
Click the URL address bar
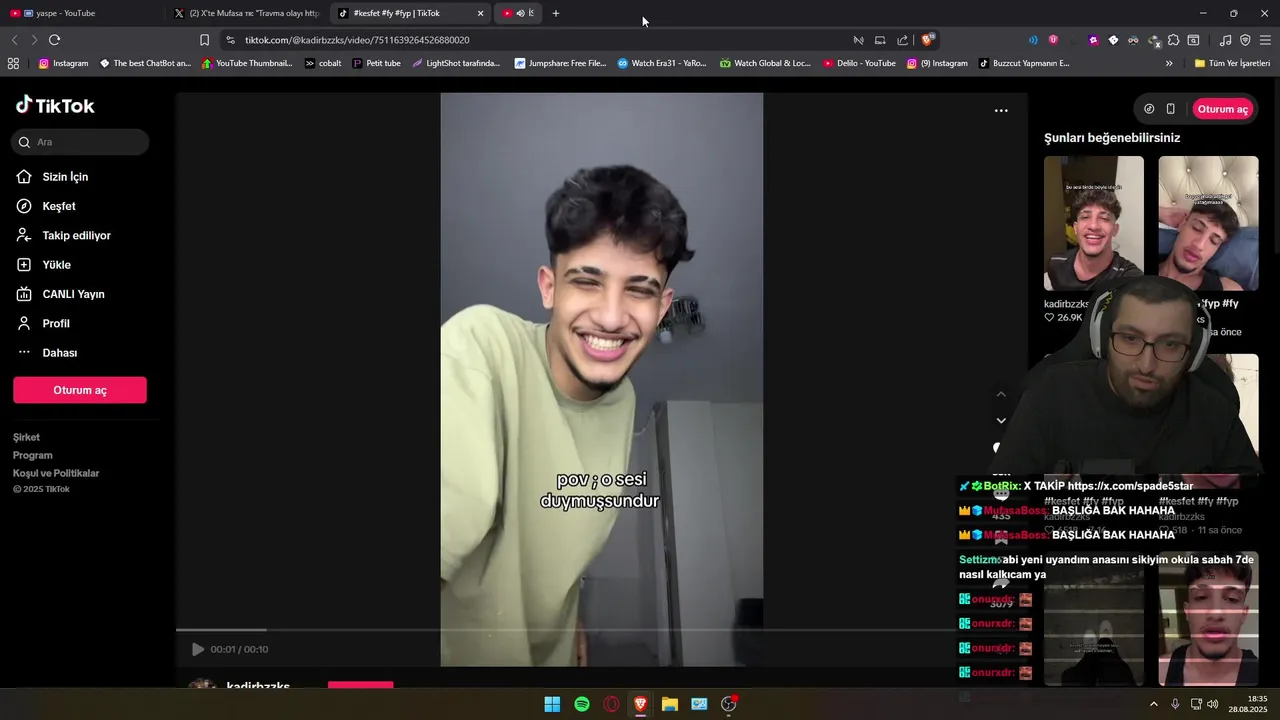(540, 40)
